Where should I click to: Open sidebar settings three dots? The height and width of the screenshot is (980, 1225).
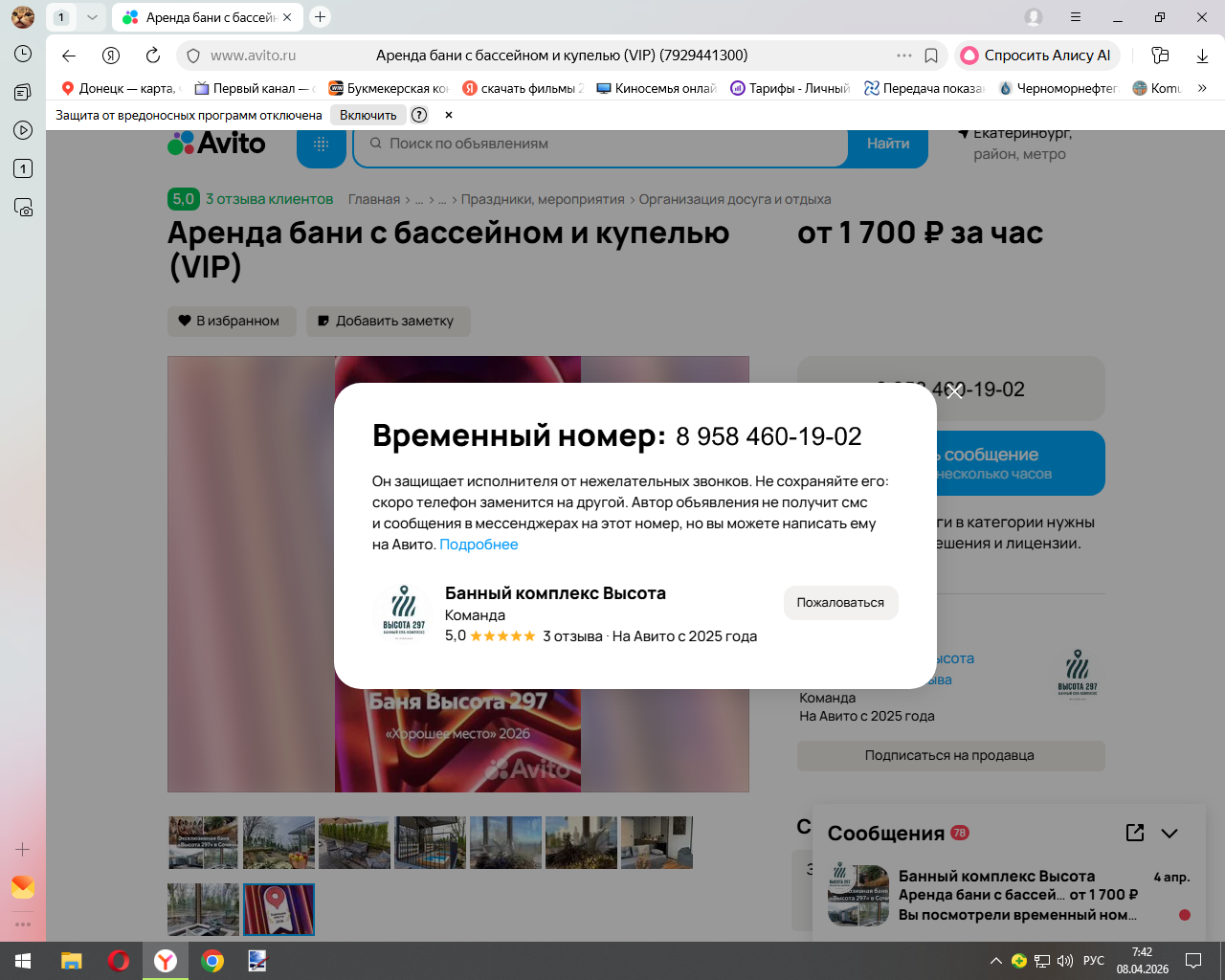coord(23,924)
